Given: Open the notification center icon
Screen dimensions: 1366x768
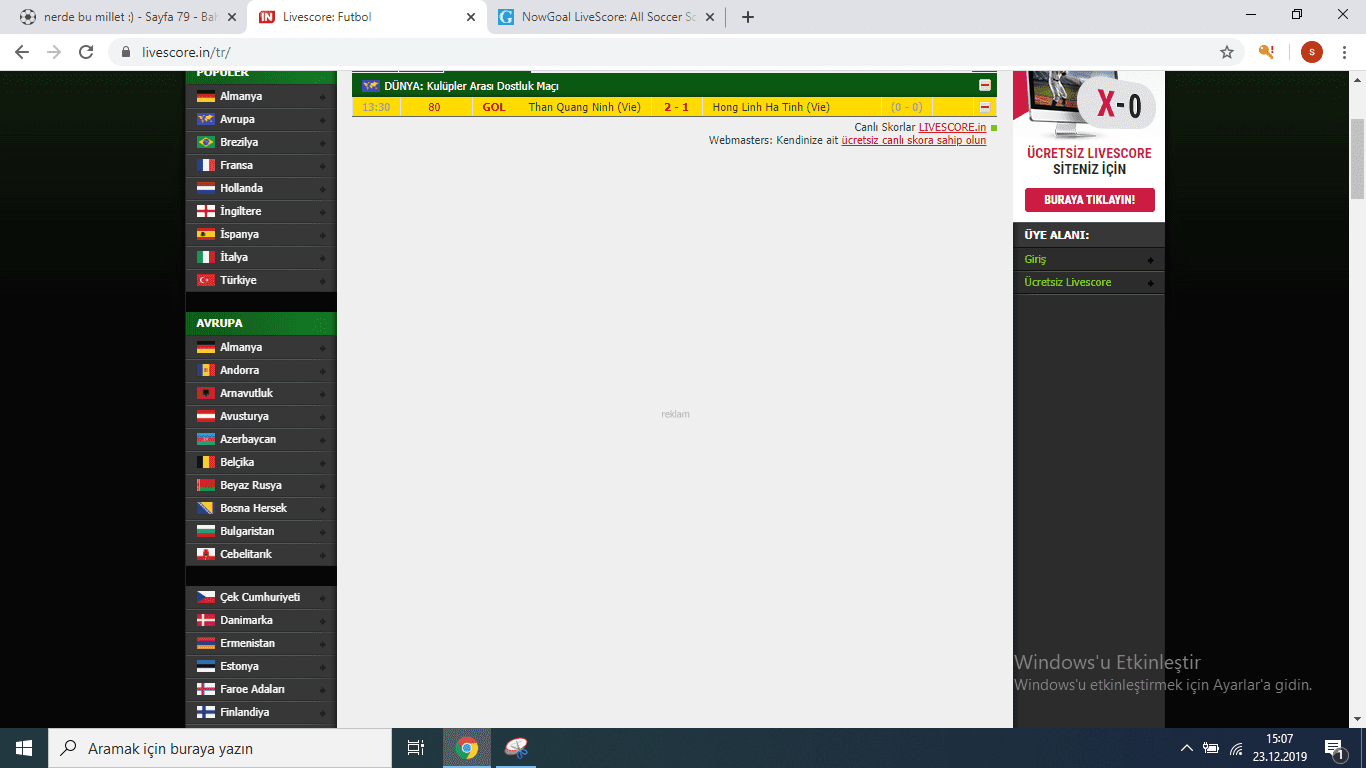Looking at the screenshot, I should 1333,748.
